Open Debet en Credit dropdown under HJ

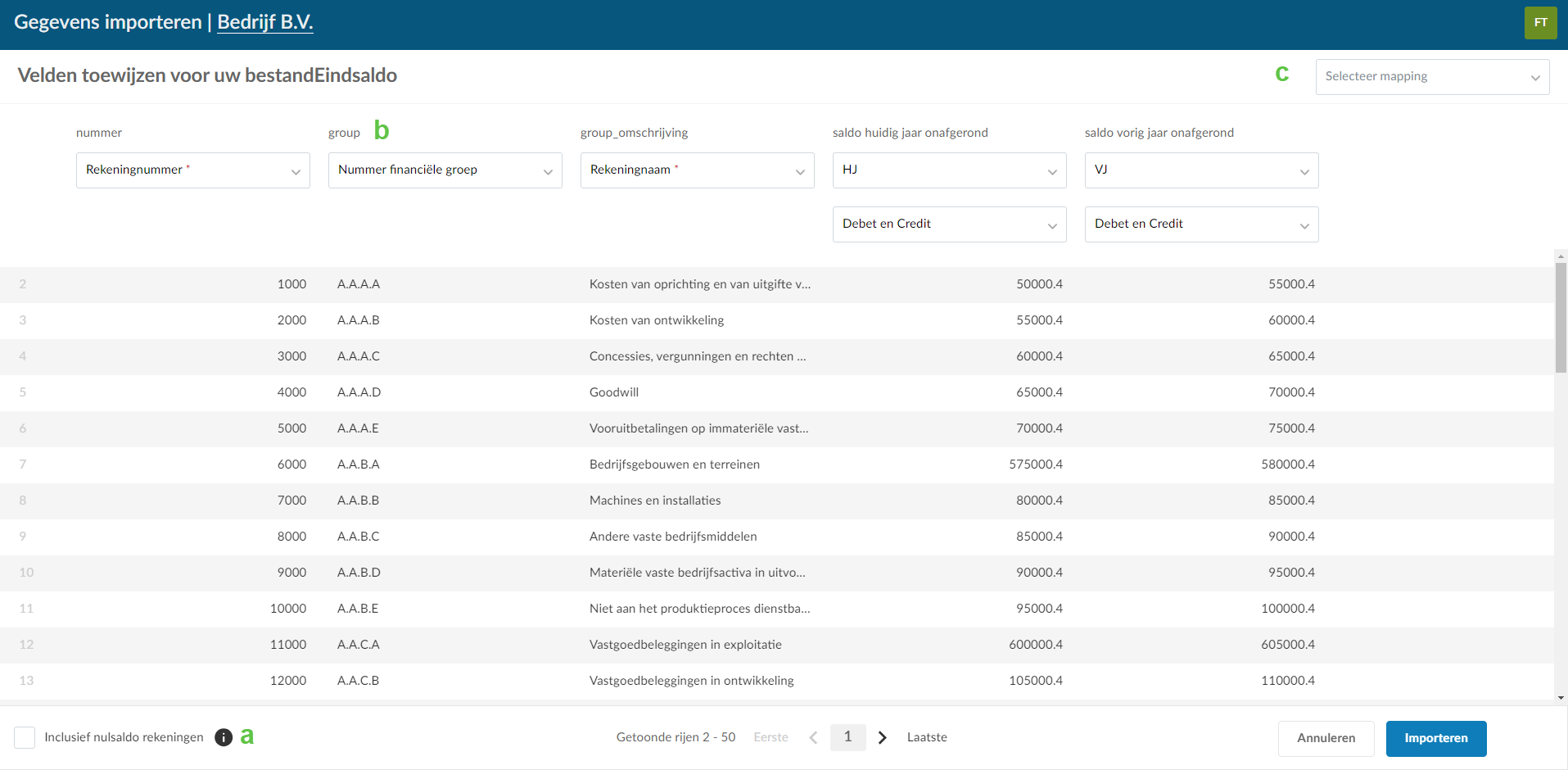click(950, 224)
